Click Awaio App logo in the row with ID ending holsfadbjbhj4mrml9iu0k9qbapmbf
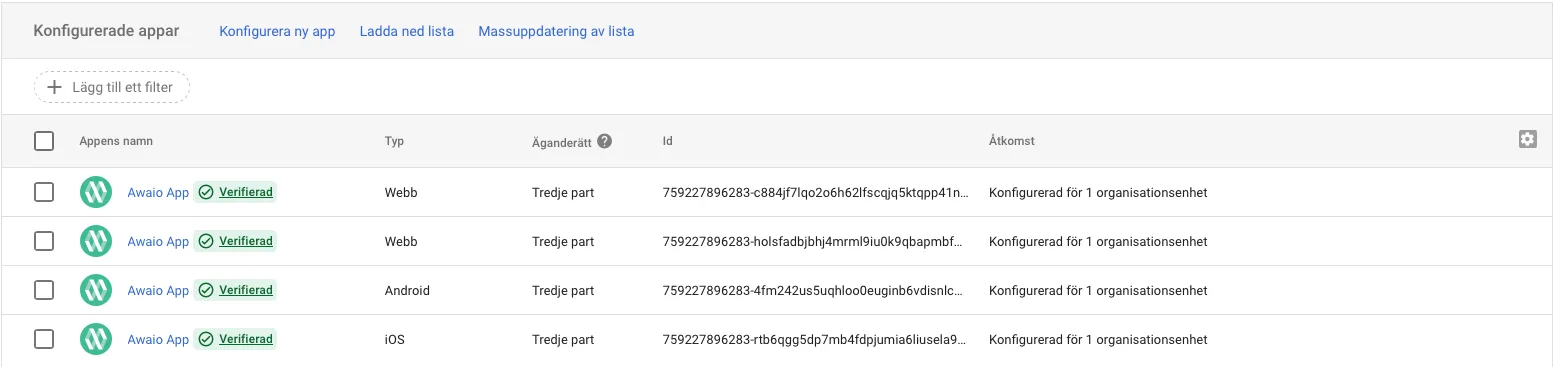 pyautogui.click(x=96, y=242)
